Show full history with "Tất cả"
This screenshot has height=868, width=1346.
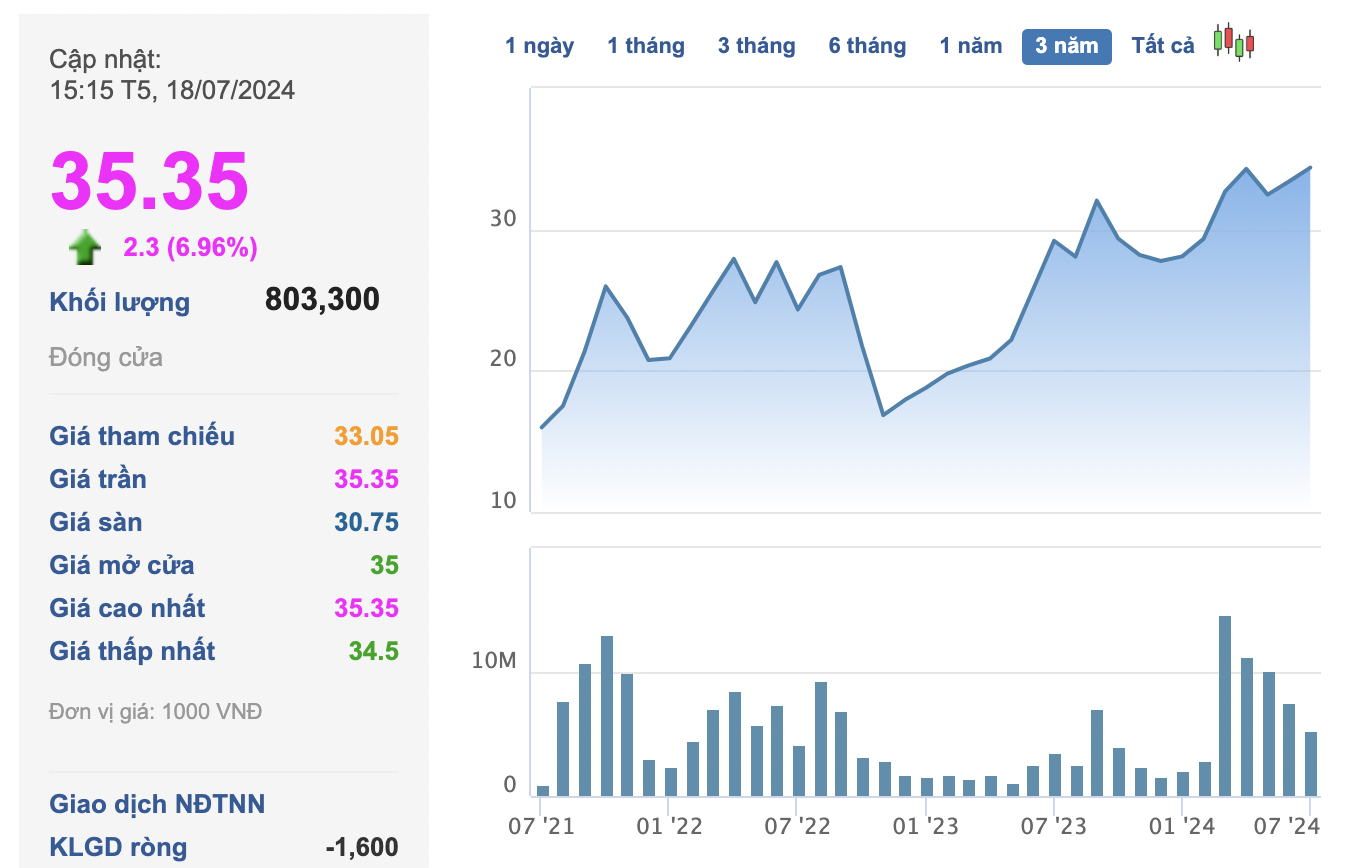pos(1162,45)
